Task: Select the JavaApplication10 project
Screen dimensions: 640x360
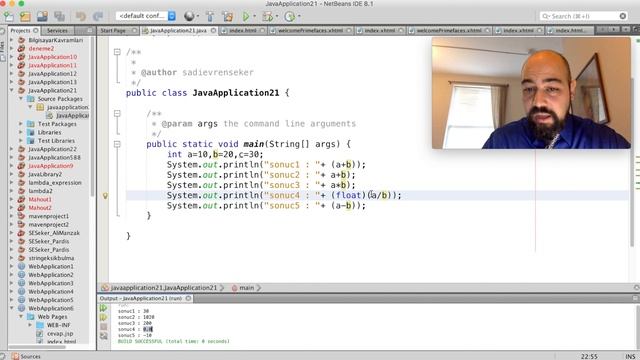Action: click(x=52, y=57)
